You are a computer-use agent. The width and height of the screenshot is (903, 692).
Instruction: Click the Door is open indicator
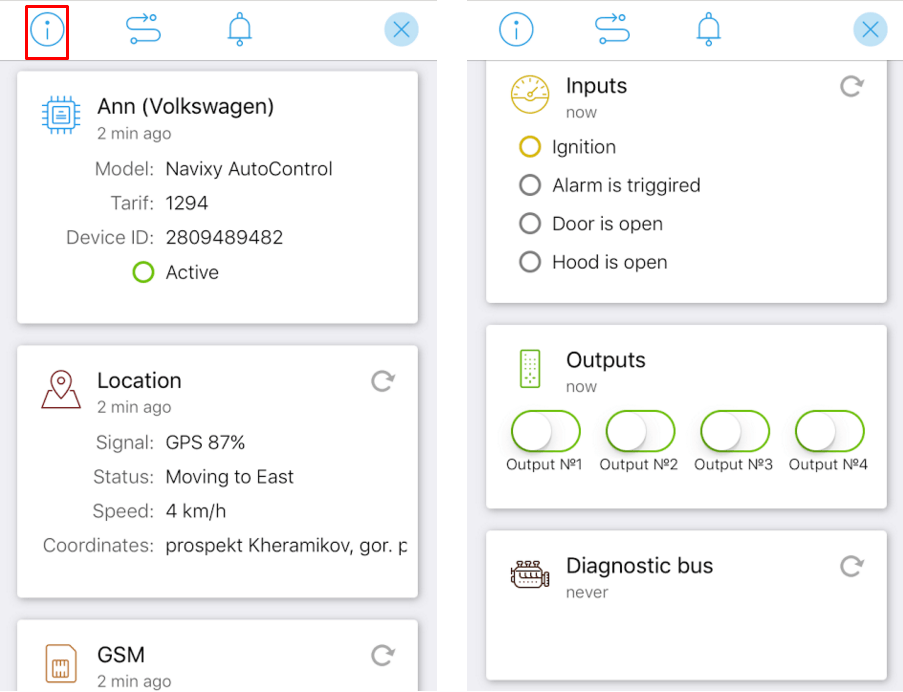[x=530, y=223]
